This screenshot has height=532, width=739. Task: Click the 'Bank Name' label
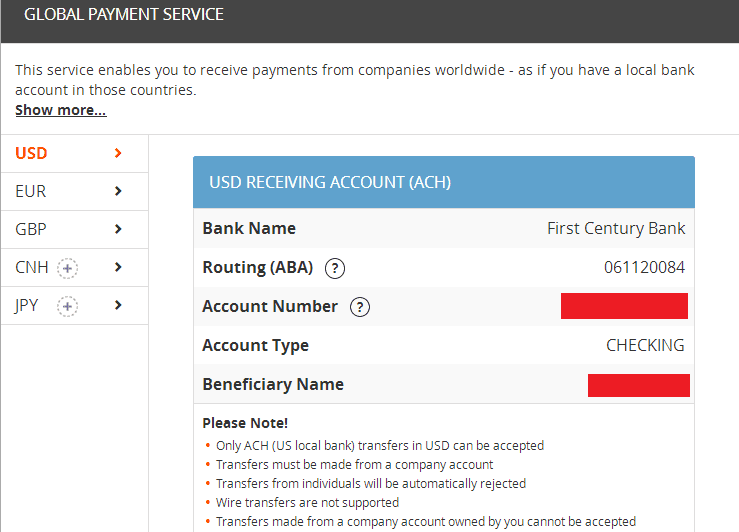[249, 228]
